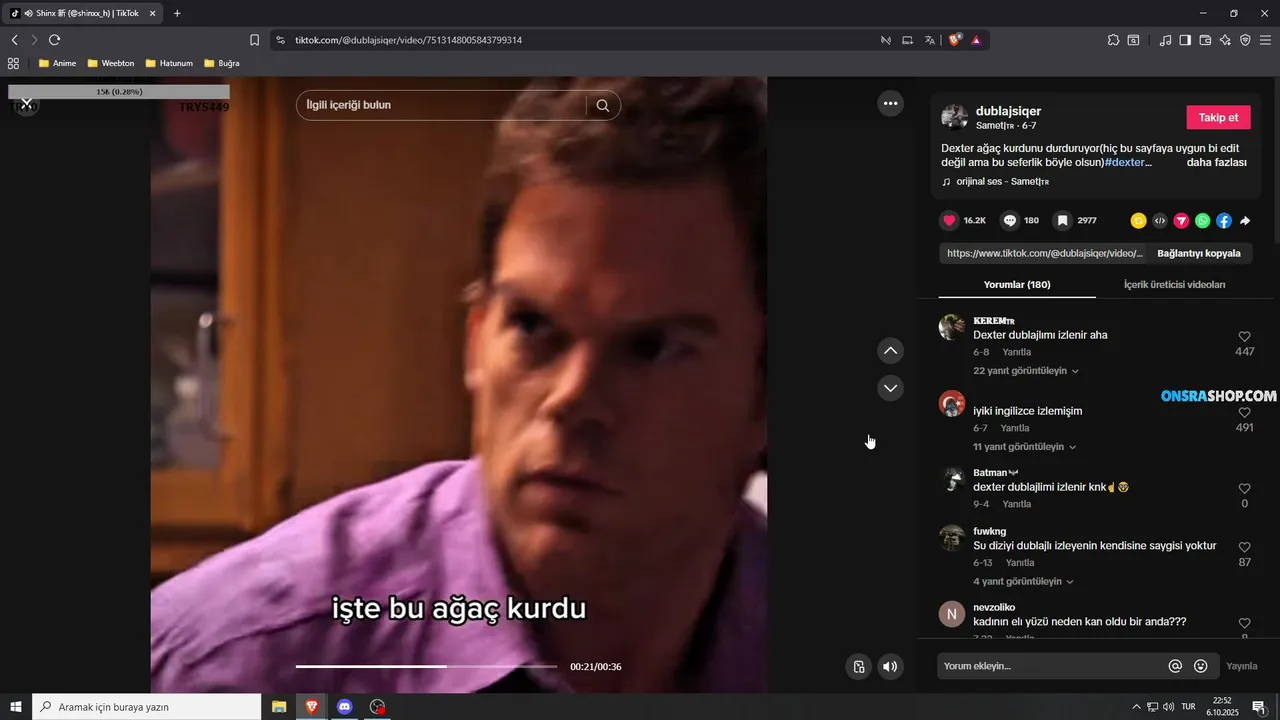Save video with the bookmark icon
The width and height of the screenshot is (1280, 720).
click(x=1063, y=220)
